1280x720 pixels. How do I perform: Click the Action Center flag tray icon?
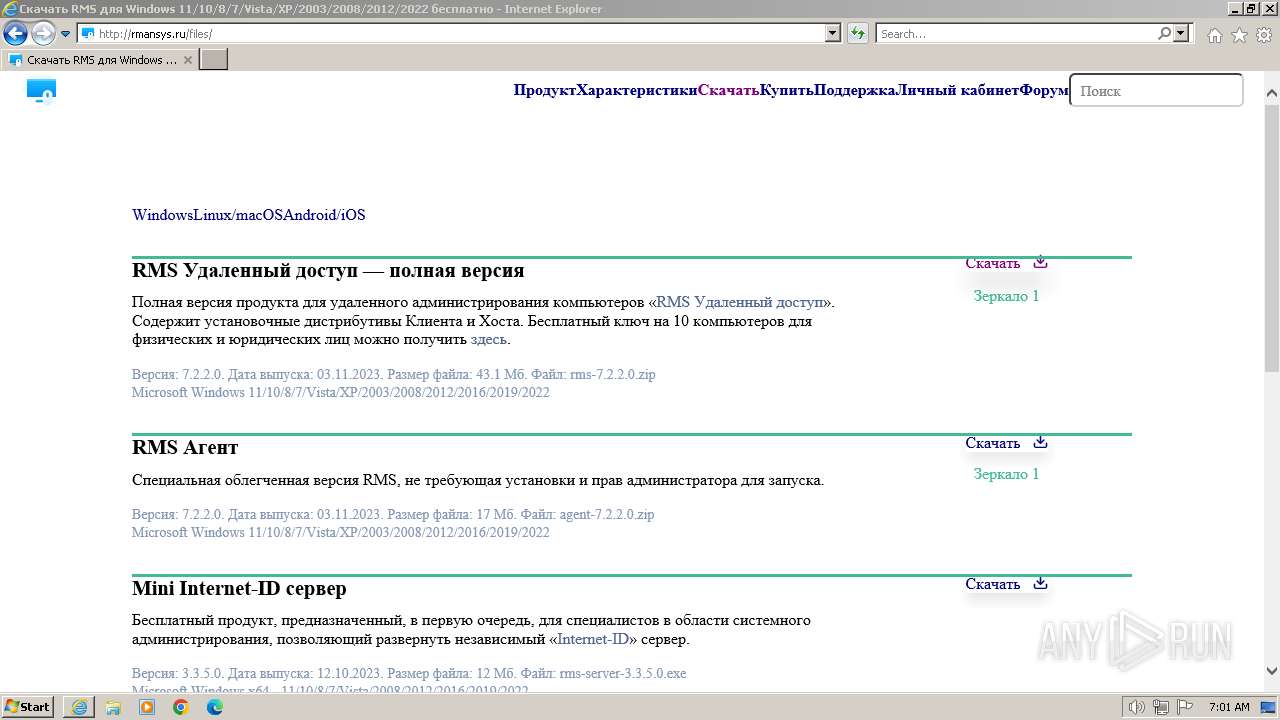pos(1187,707)
